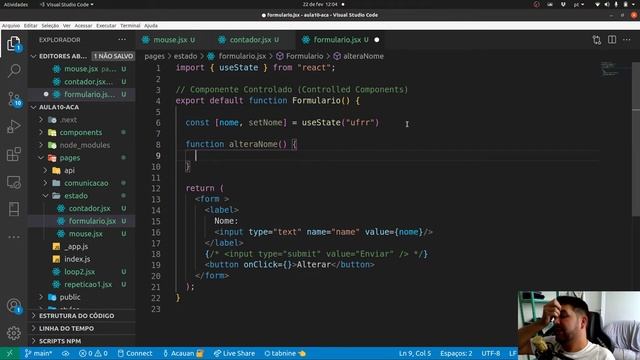
Task: Expand ESTRUTURA DO CÓDIGO section
Action: pyautogui.click(x=82, y=316)
